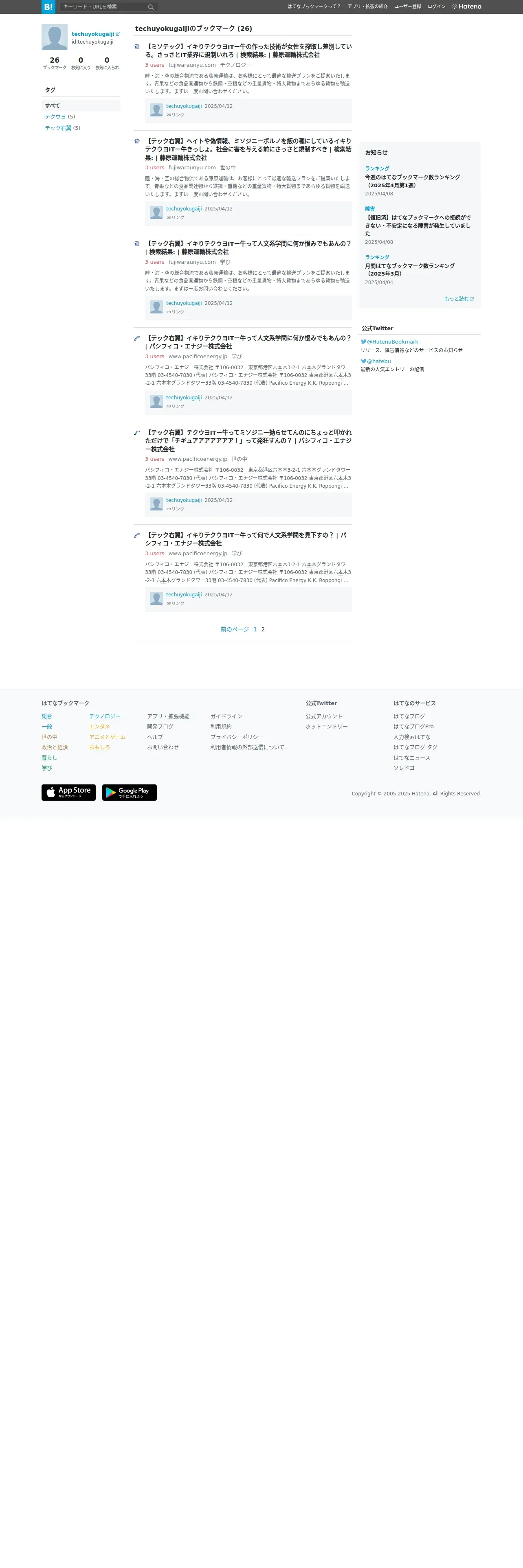Click the 0 お気に入られ count

tap(107, 64)
